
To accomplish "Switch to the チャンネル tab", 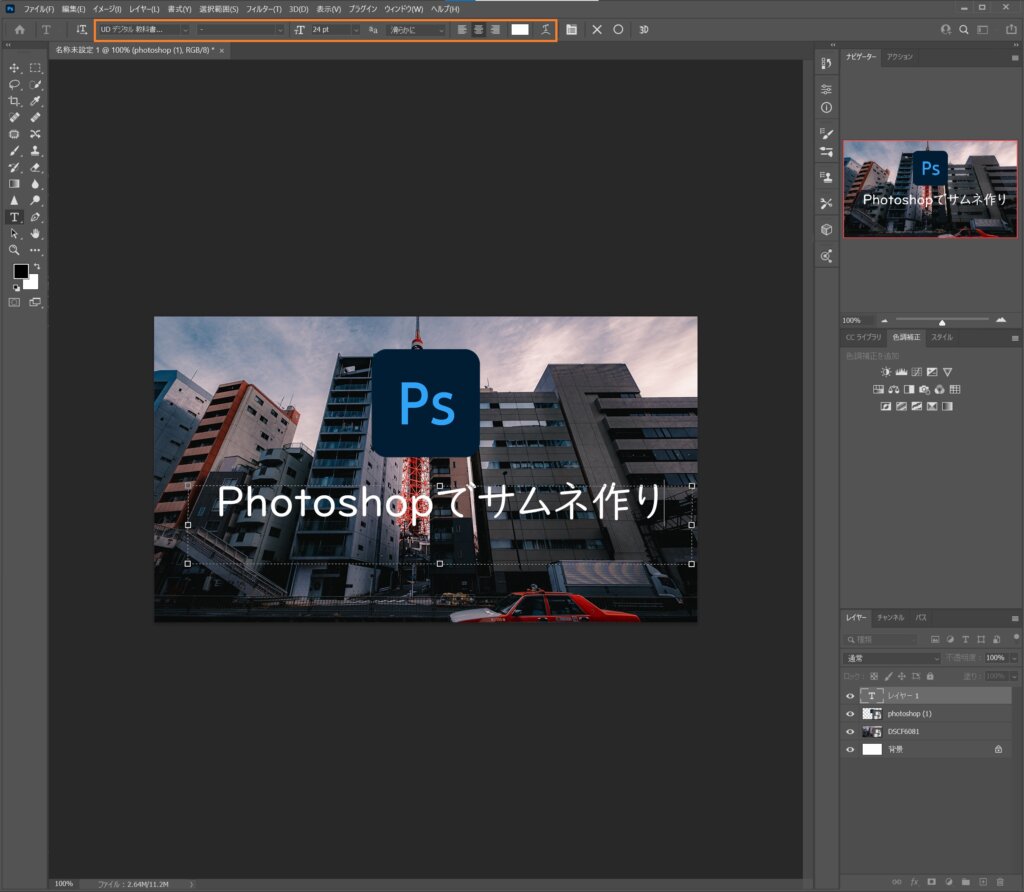I will (890, 617).
